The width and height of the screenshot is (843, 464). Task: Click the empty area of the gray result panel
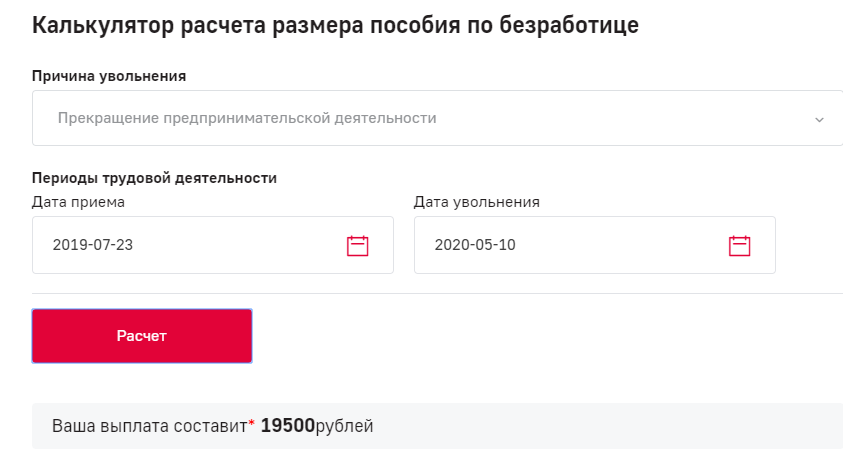[608, 426]
